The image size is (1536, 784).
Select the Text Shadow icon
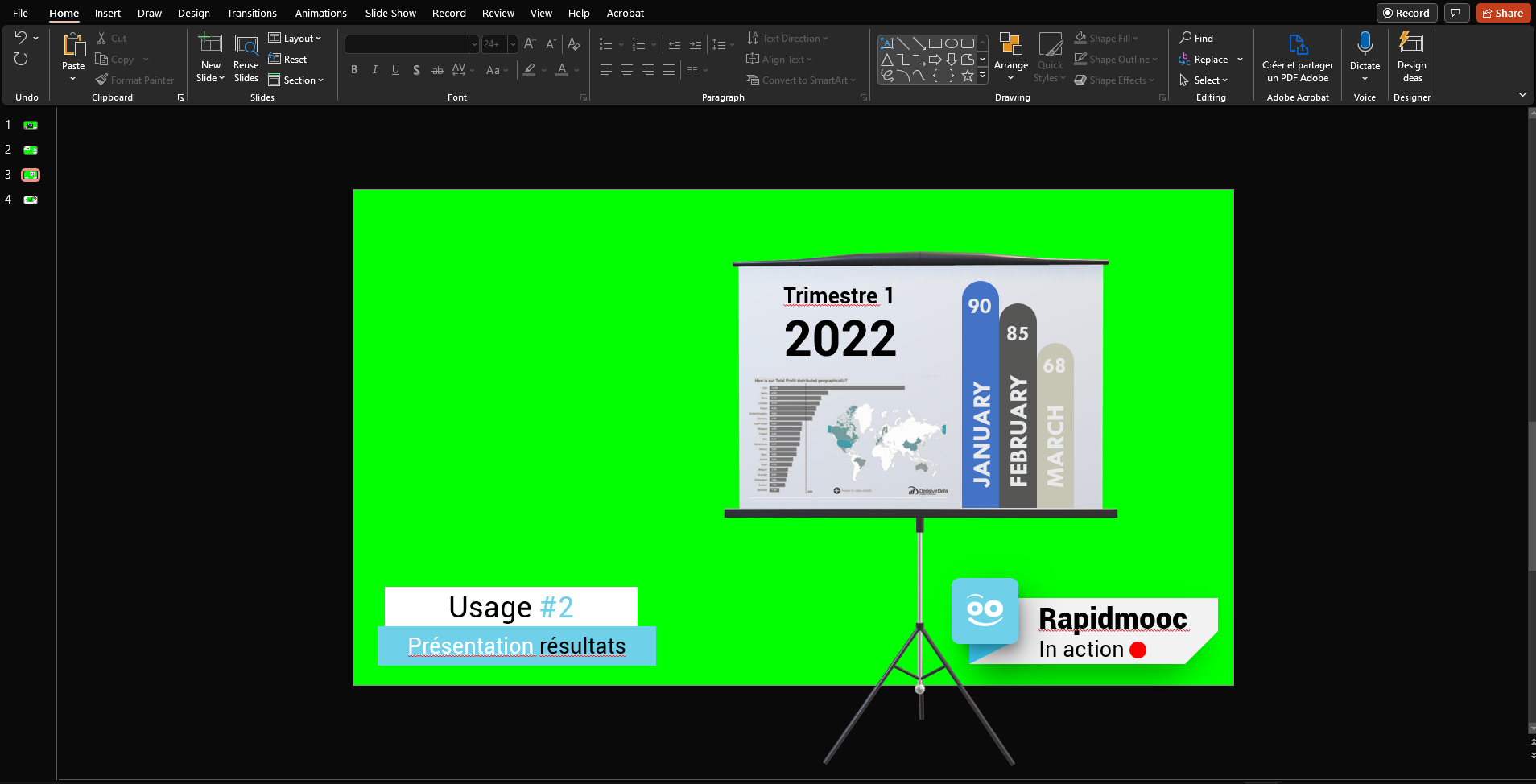[416, 70]
